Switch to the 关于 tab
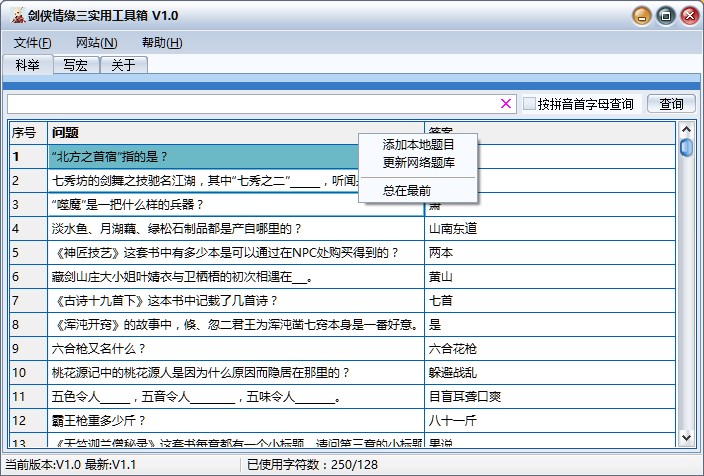704x476 pixels. point(124,65)
